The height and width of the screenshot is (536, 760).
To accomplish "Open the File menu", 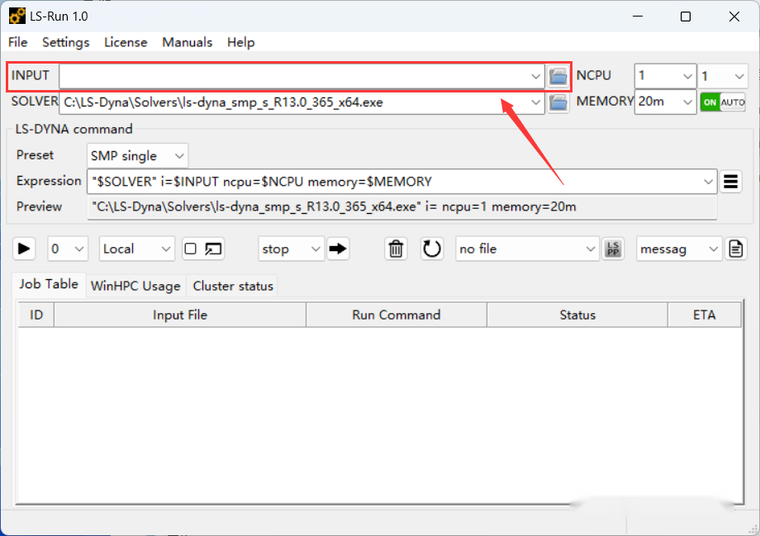I will [18, 43].
